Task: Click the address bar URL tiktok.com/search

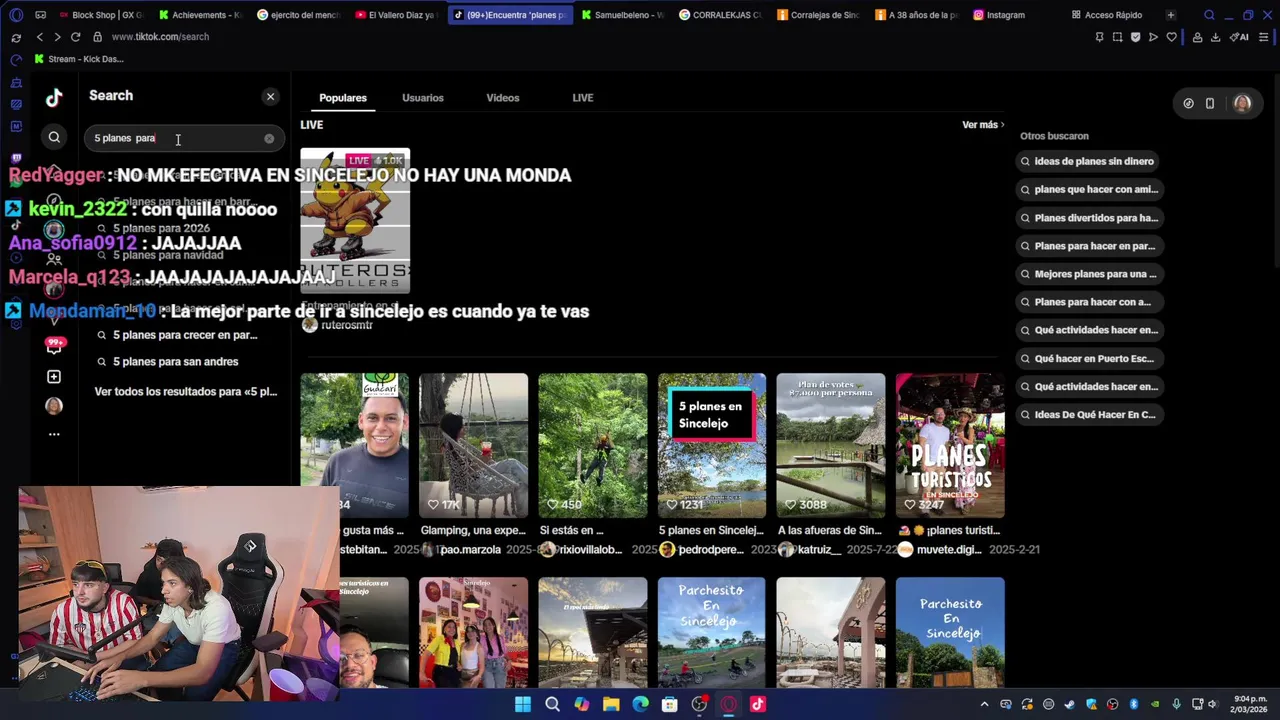Action: [160, 37]
